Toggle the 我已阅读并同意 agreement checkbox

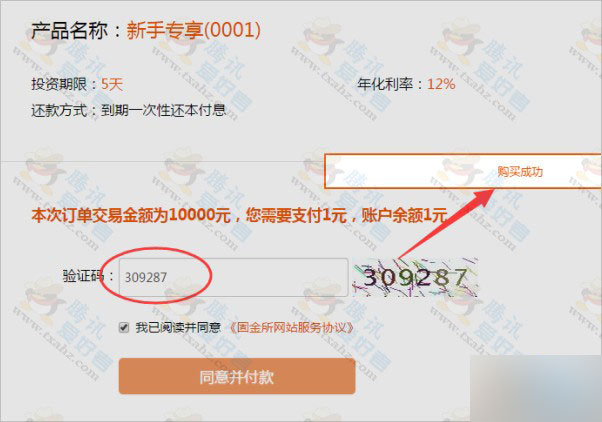click(124, 328)
